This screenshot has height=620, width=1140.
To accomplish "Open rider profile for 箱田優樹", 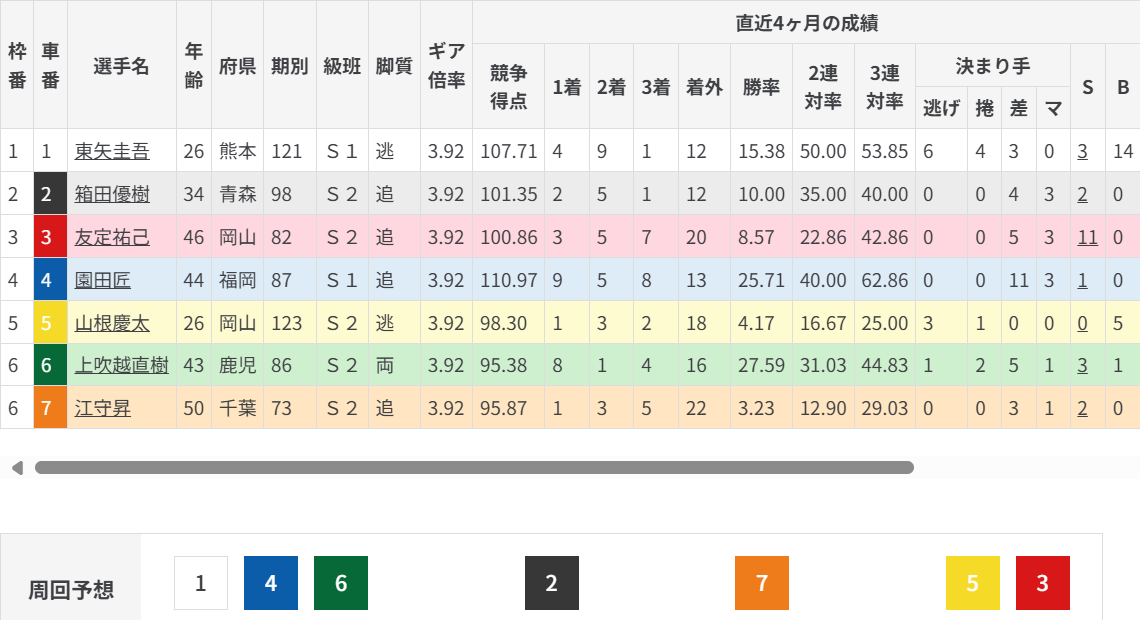I will [x=112, y=195].
